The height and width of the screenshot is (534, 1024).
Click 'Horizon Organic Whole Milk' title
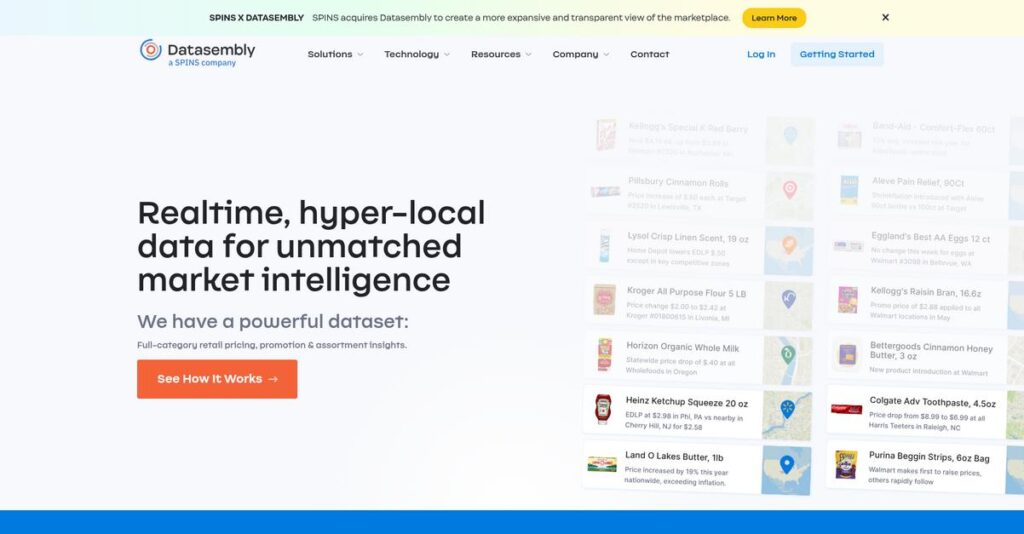pyautogui.click(x=682, y=347)
